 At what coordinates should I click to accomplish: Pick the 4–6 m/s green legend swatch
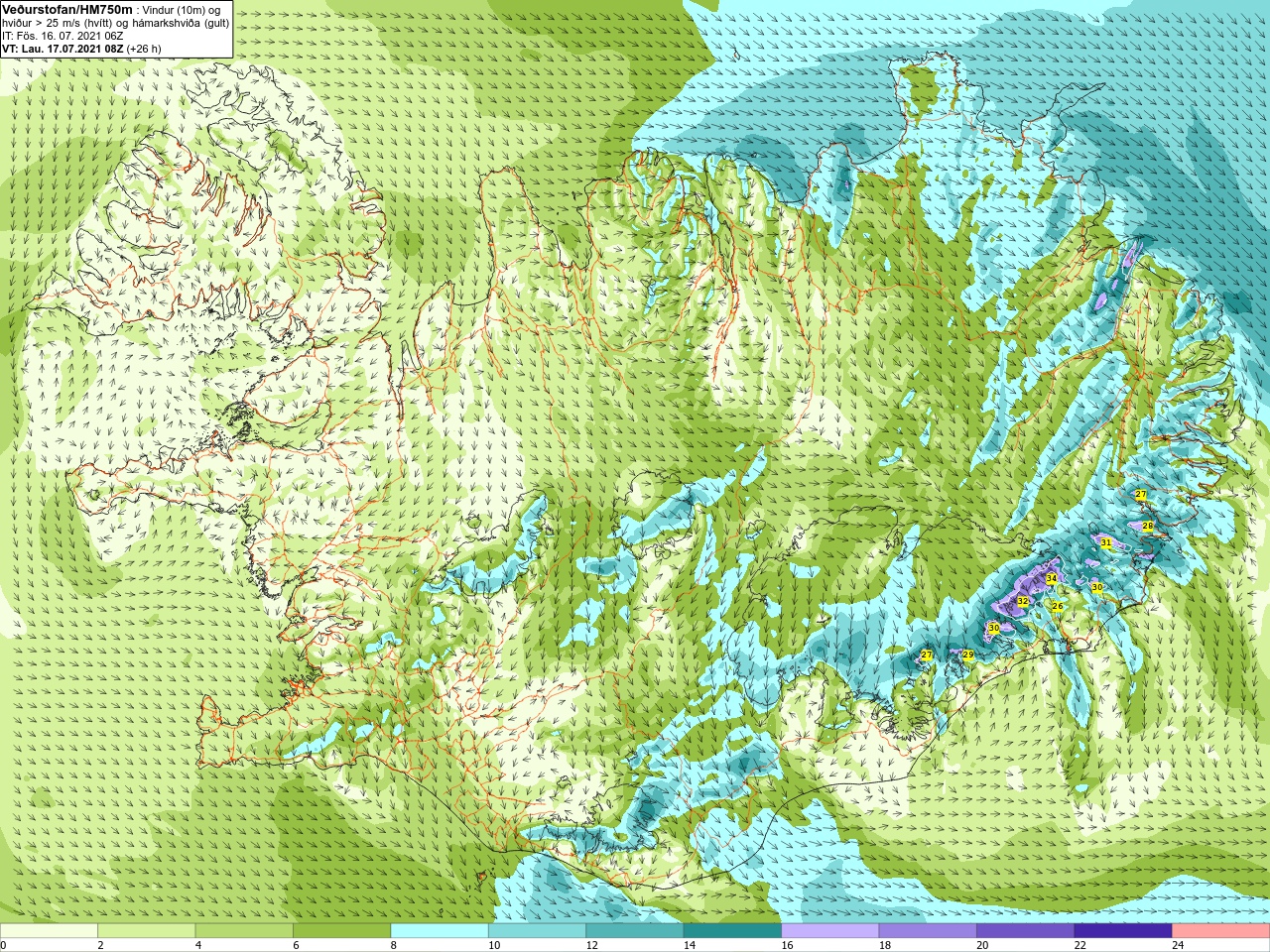pos(244,930)
